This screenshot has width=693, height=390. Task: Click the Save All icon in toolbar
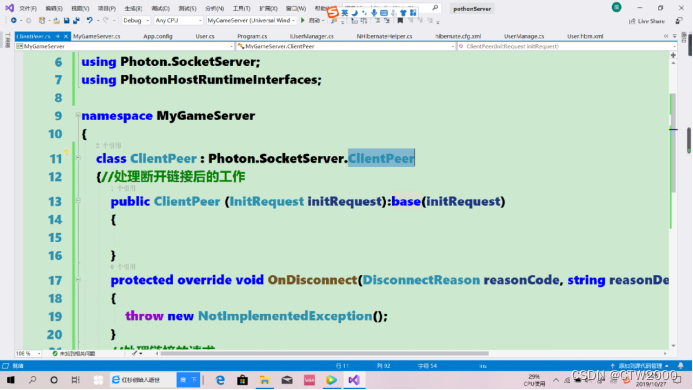point(76,20)
